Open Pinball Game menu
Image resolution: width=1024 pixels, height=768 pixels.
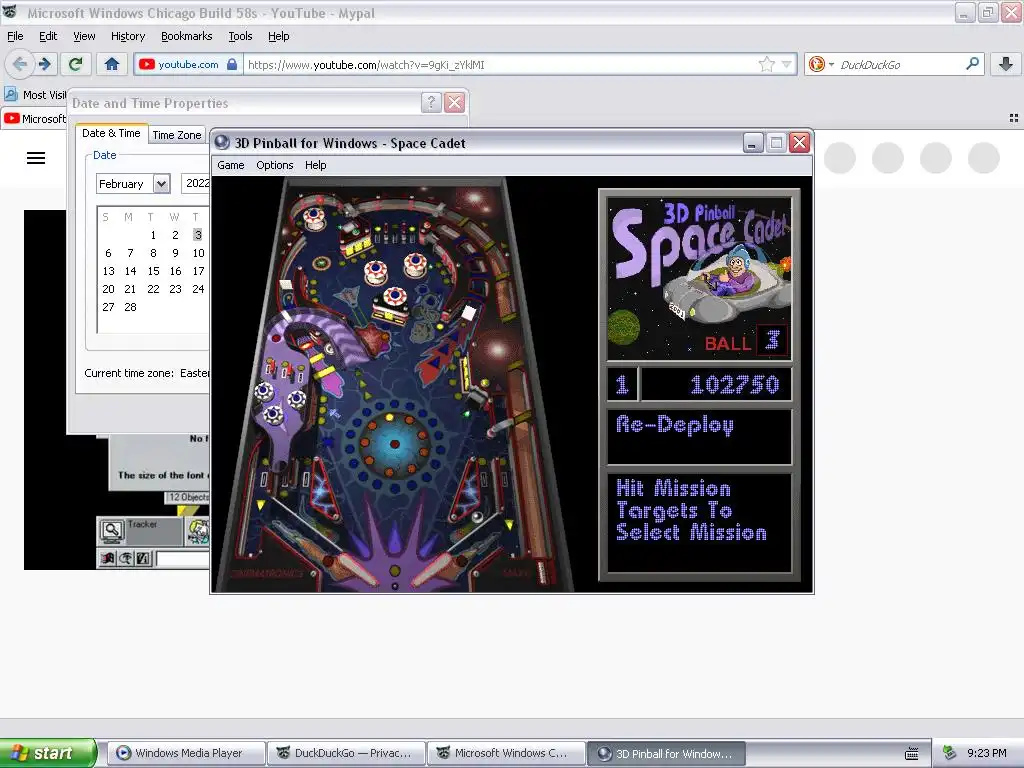coord(231,165)
